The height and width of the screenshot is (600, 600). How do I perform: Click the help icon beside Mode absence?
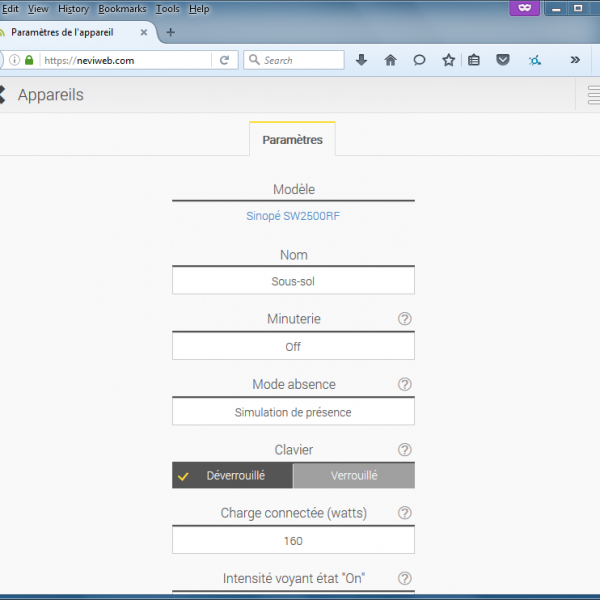pos(405,384)
